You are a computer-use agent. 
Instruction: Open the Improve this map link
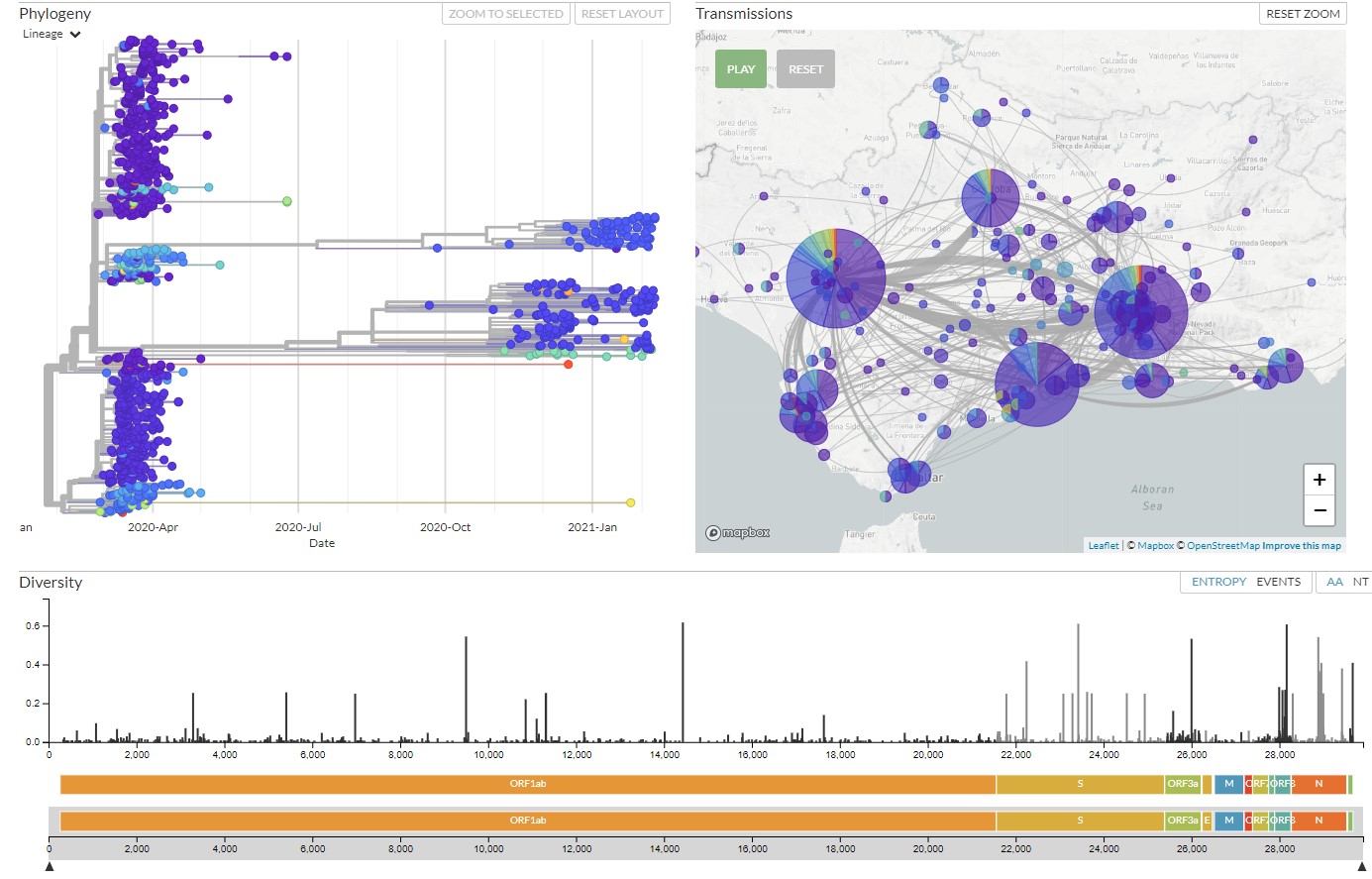tap(1301, 546)
